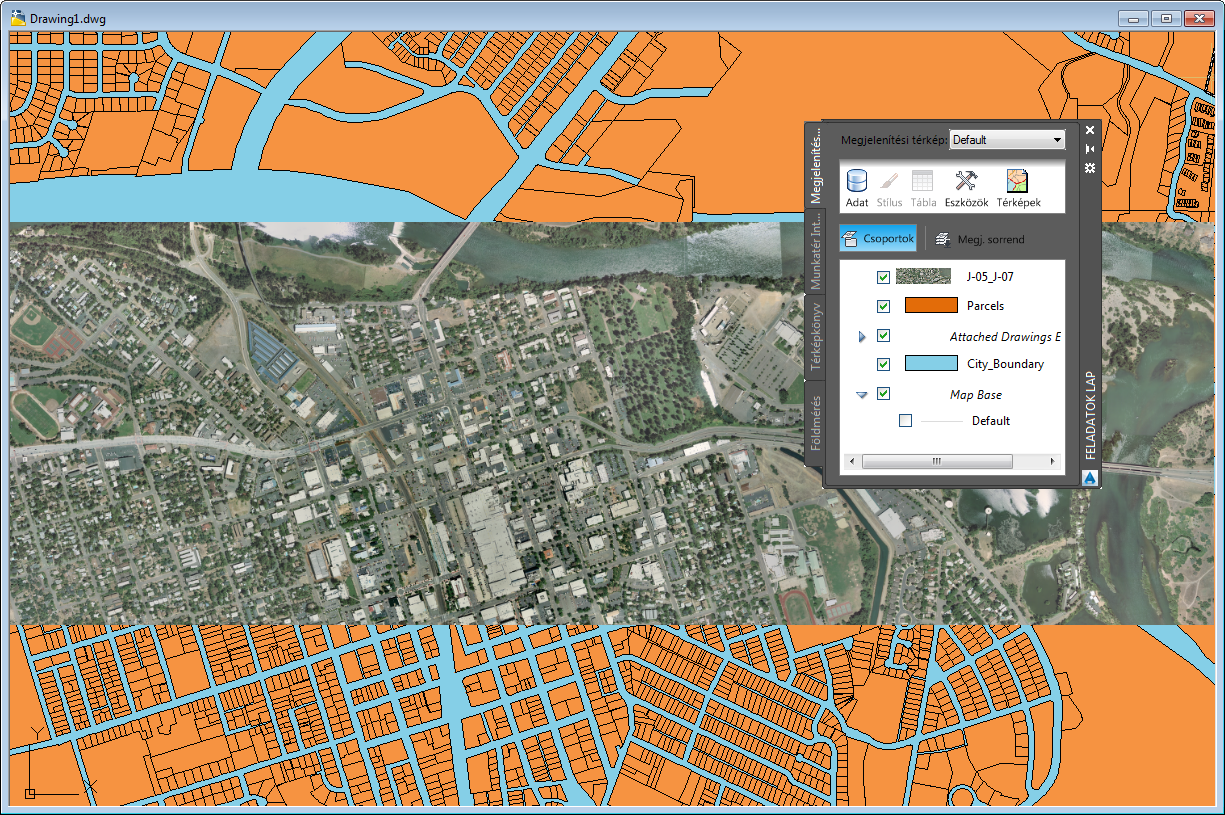Click the Autodesk logo icon at palette bottom

1090,478
